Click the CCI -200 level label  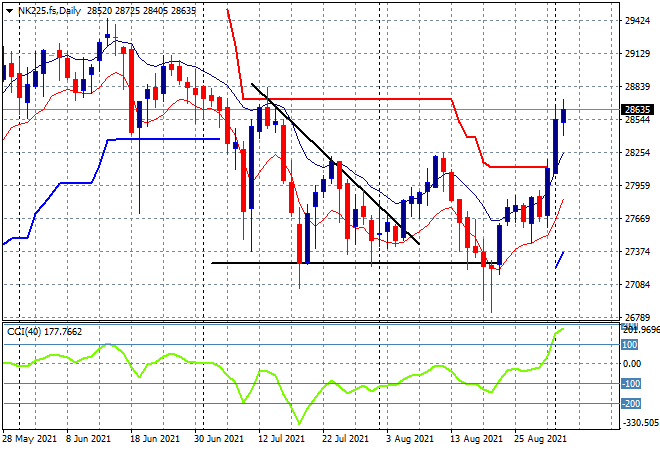(x=631, y=404)
